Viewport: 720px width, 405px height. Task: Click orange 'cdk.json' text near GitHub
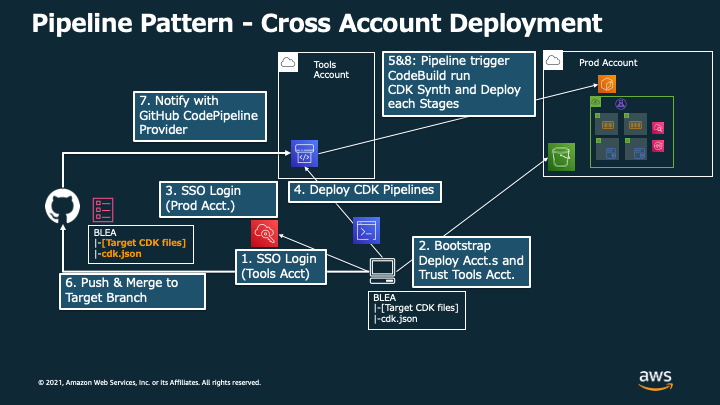pos(121,254)
